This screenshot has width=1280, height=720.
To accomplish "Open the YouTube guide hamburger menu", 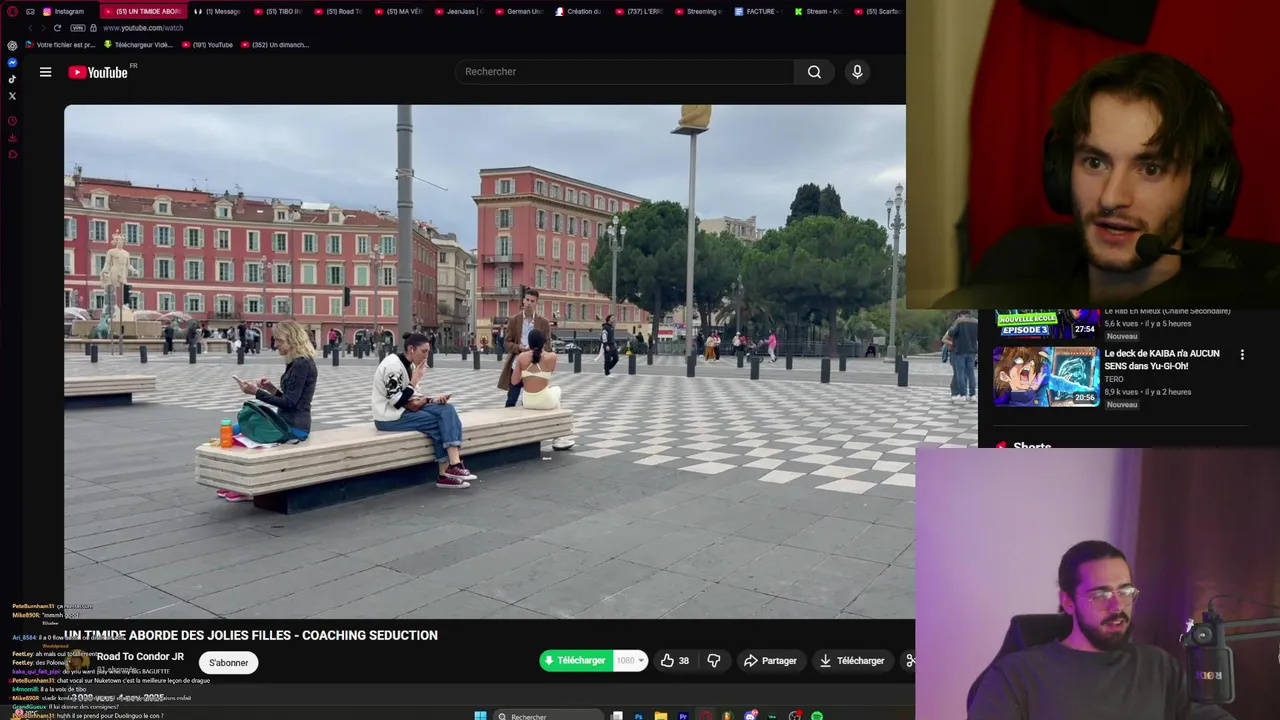I will point(45,72).
